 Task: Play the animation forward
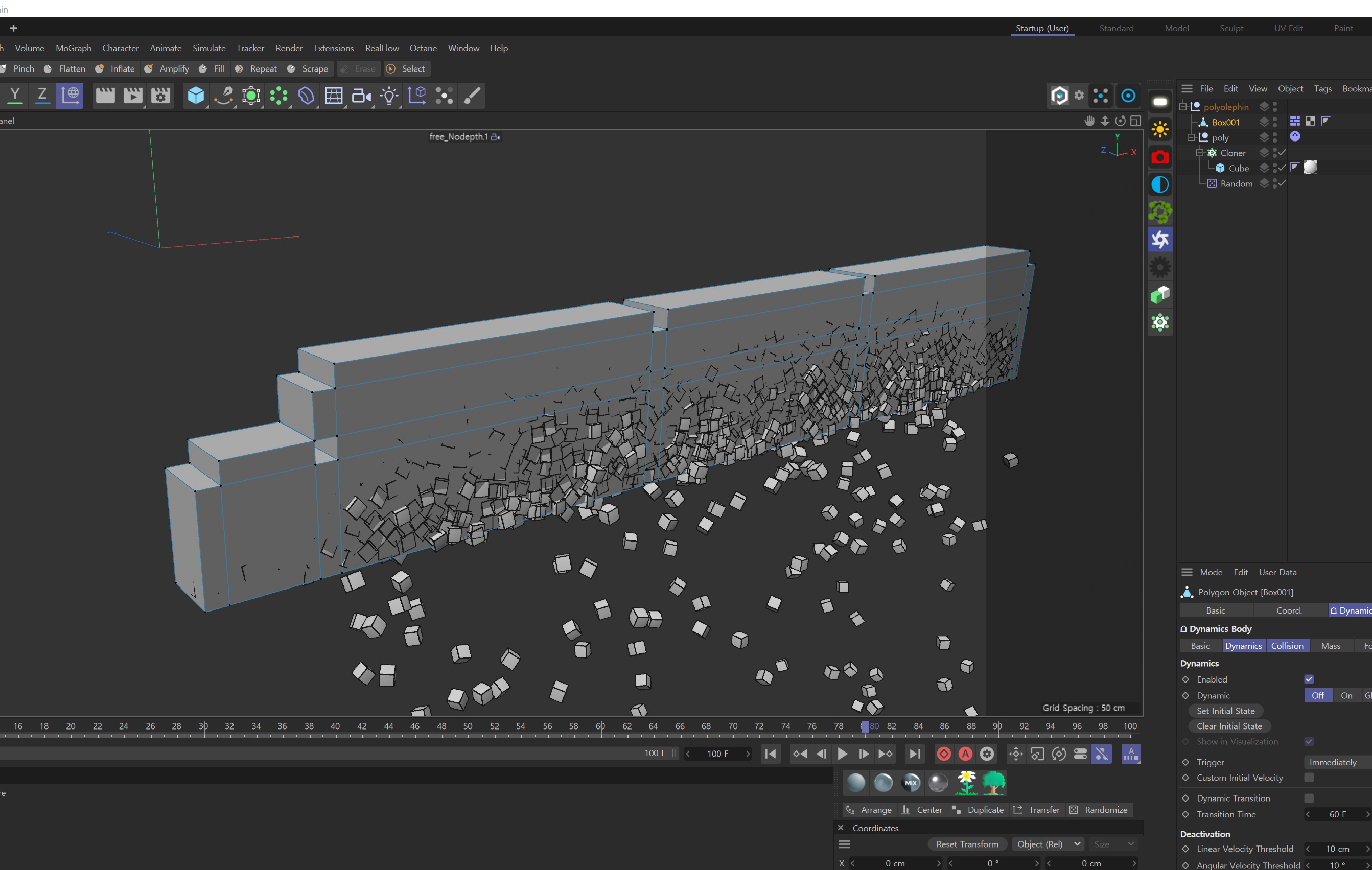(842, 754)
